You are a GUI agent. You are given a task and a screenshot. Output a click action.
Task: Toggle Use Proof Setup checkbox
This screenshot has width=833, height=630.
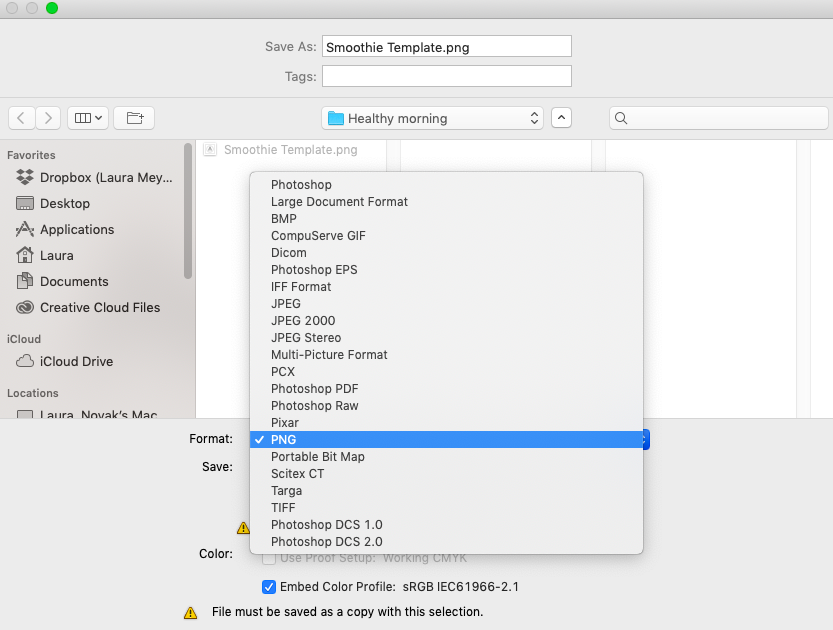(x=269, y=558)
